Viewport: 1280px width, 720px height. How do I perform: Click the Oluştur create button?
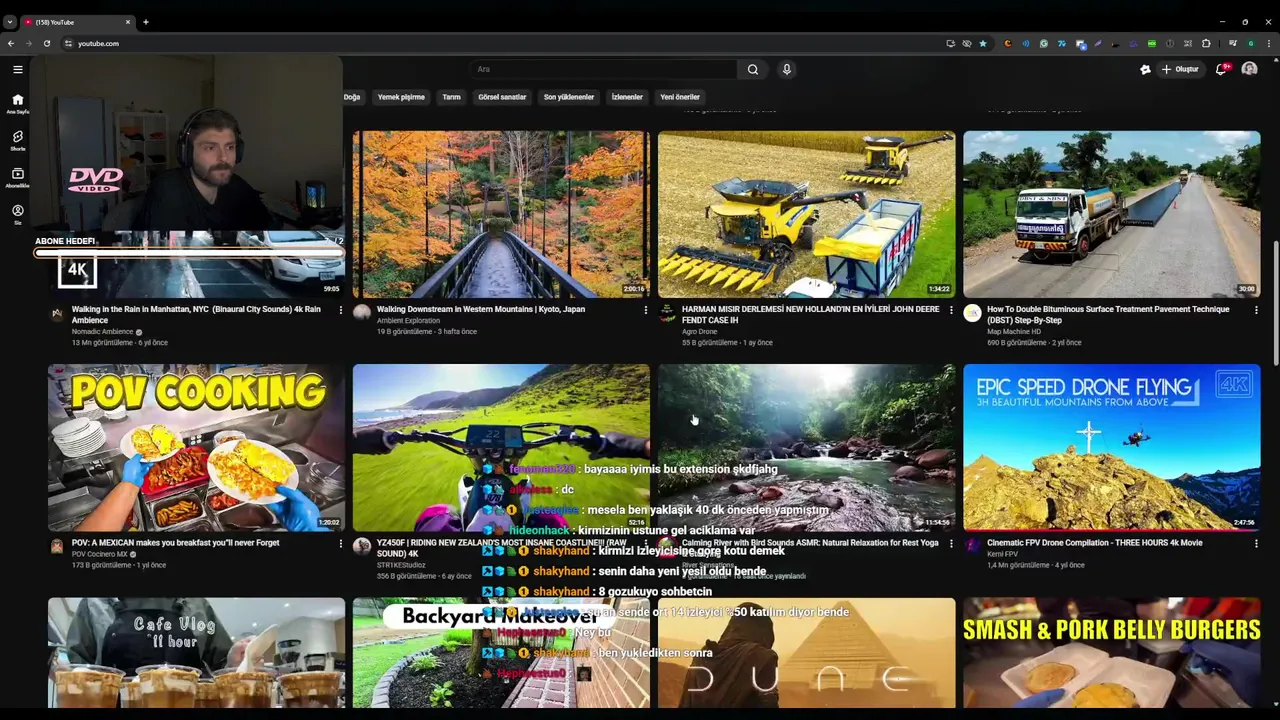click(x=1180, y=69)
